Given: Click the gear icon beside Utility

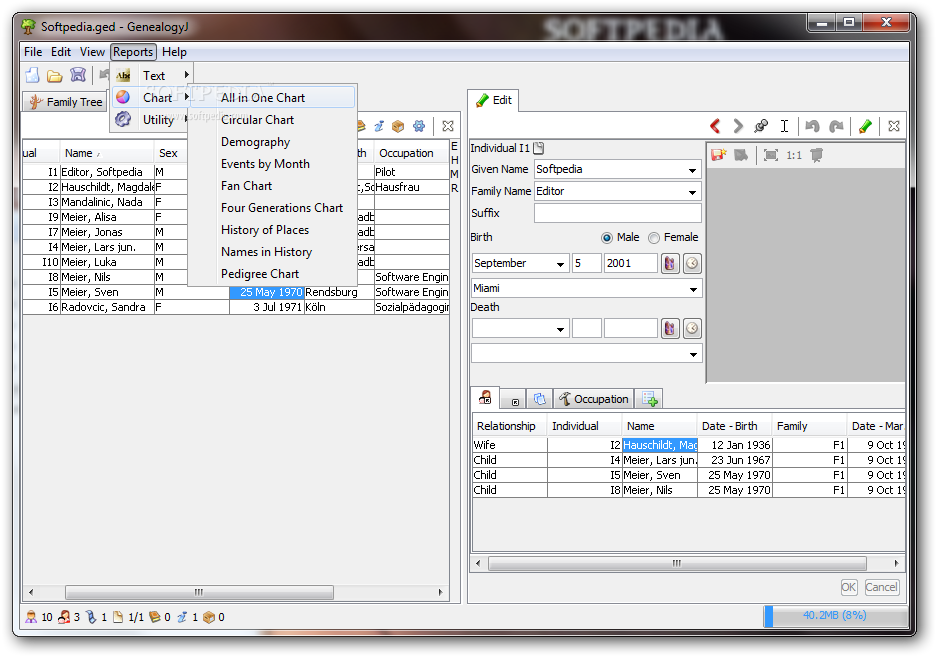Looking at the screenshot, I should pos(123,120).
